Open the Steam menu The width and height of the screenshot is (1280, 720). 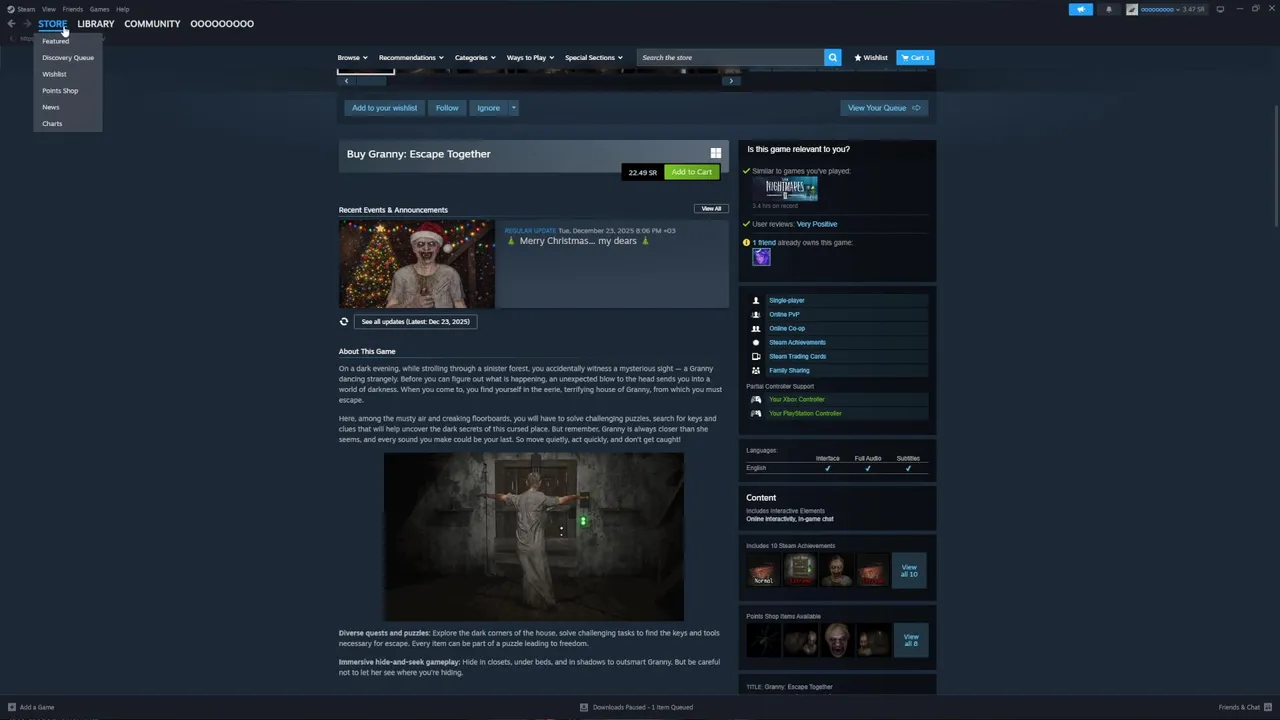click(x=26, y=9)
